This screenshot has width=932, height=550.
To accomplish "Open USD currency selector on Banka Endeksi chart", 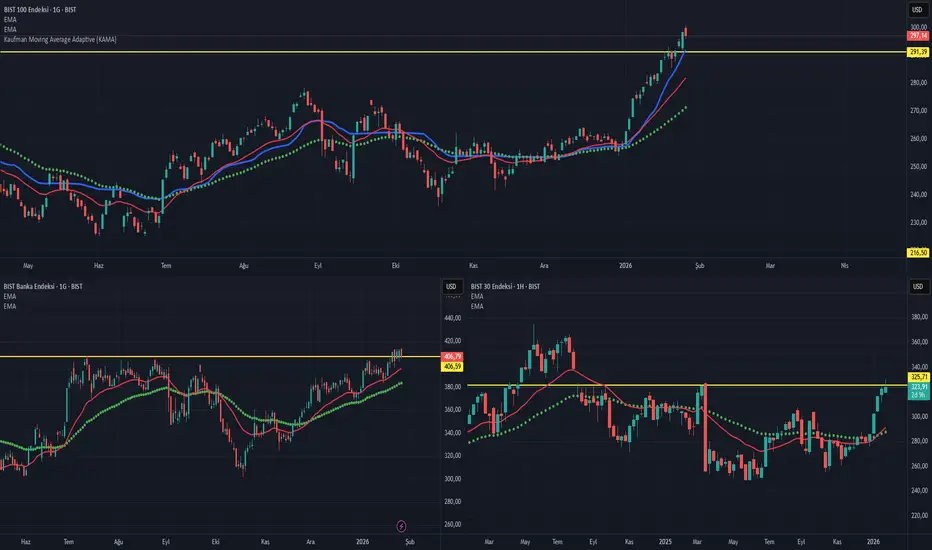I will pyautogui.click(x=451, y=288).
